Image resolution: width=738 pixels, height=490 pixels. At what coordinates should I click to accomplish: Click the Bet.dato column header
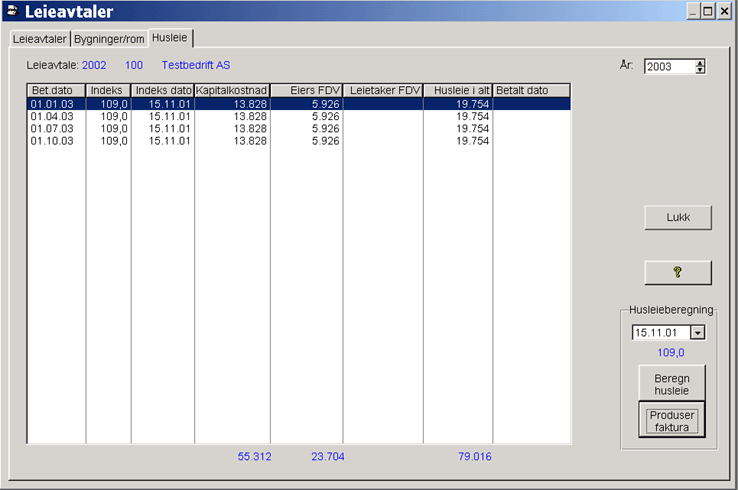56,90
